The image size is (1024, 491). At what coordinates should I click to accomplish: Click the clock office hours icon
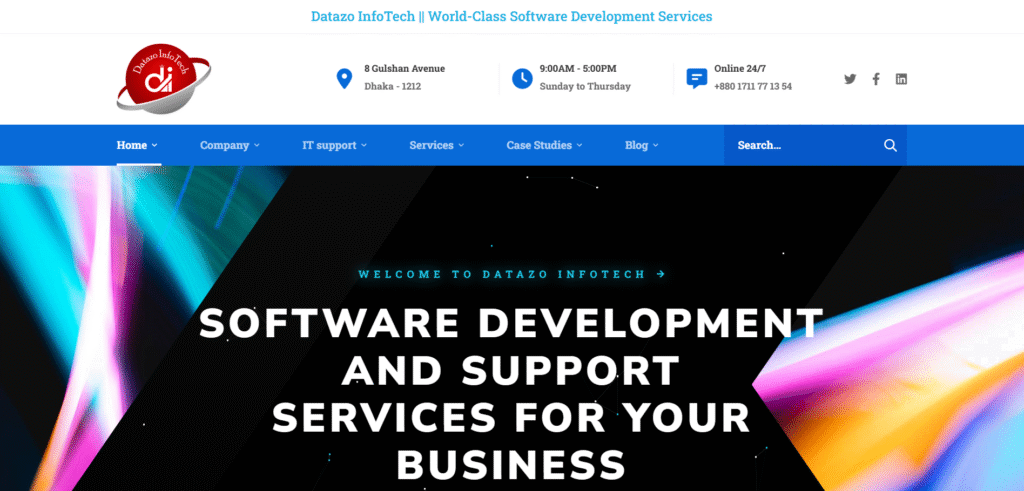tap(522, 78)
